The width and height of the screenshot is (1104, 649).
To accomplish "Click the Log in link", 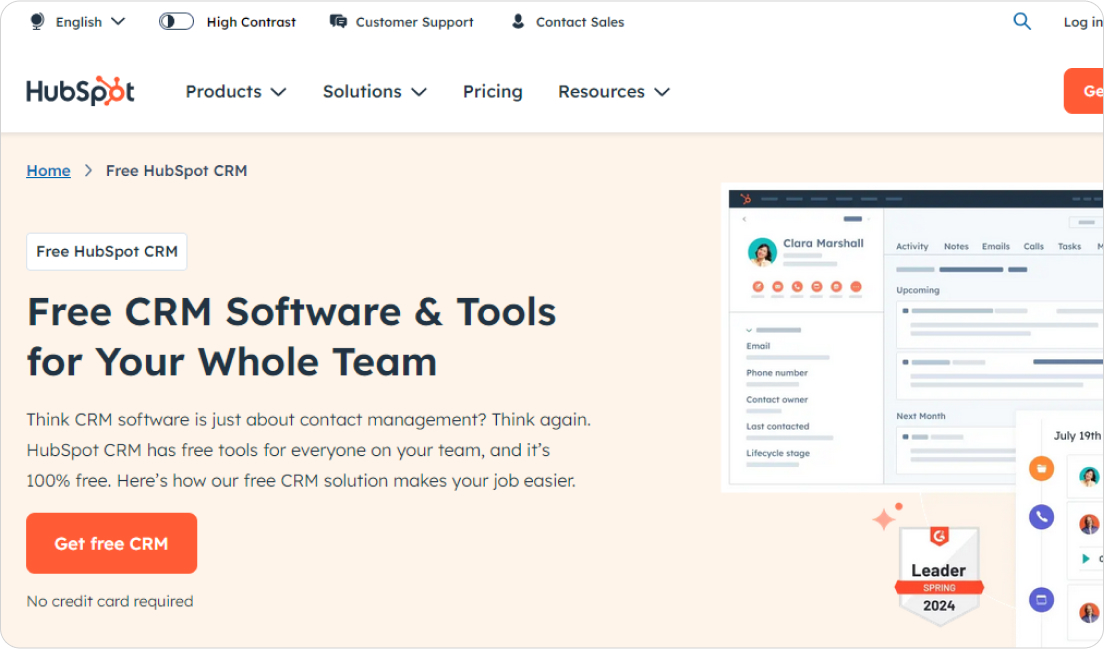I will (x=1083, y=22).
